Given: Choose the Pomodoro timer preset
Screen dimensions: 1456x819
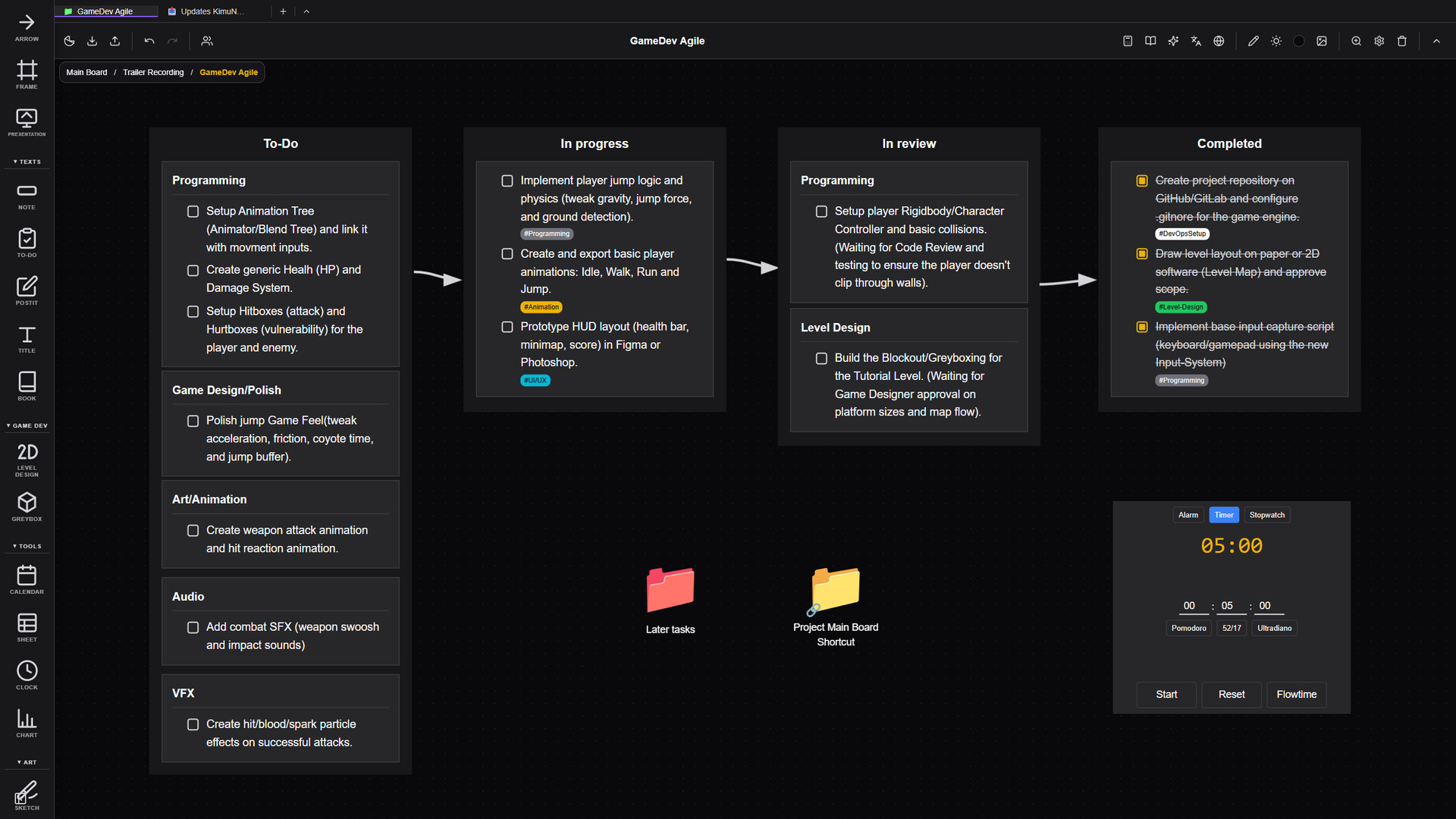Looking at the screenshot, I should (x=1188, y=628).
